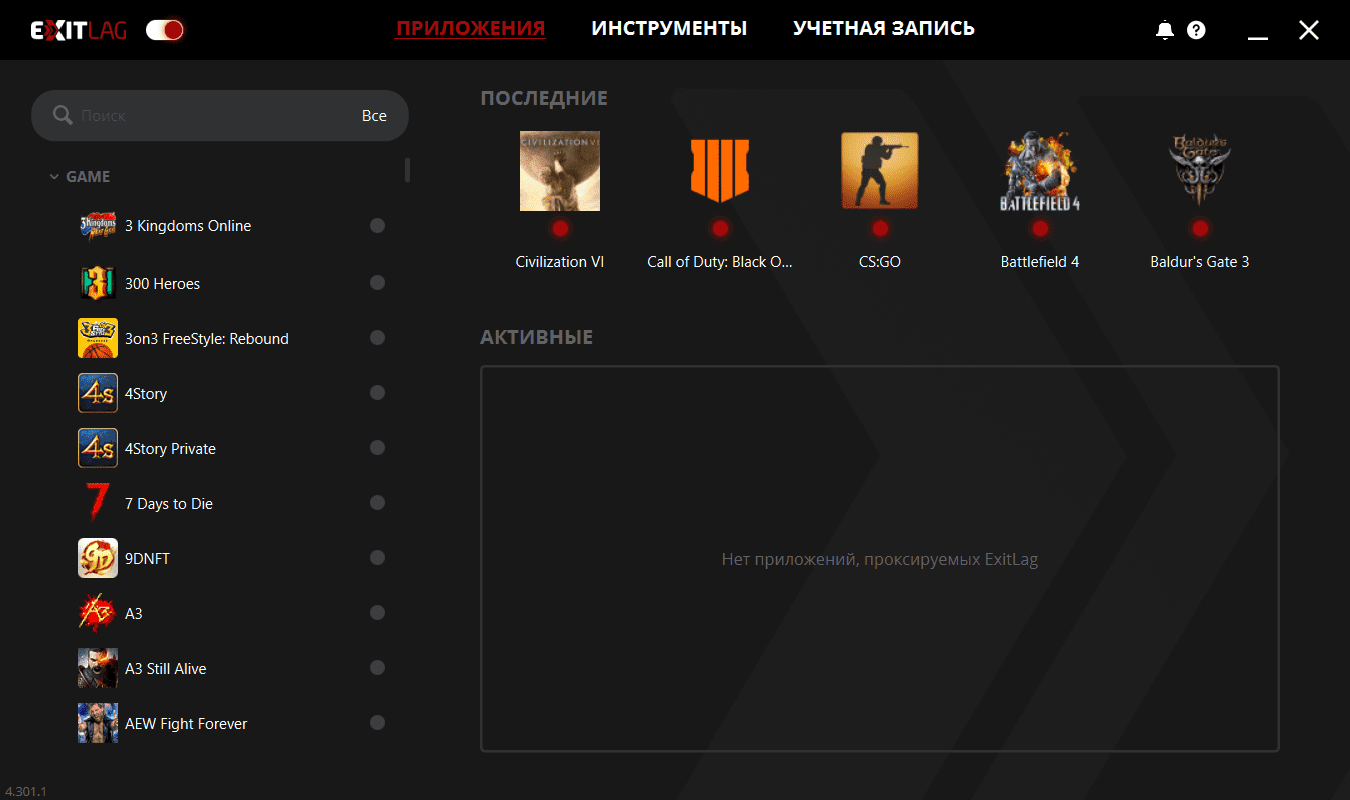1350x800 pixels.
Task: Open Baldur's Gate 3 recent game icon
Action: coord(1200,171)
